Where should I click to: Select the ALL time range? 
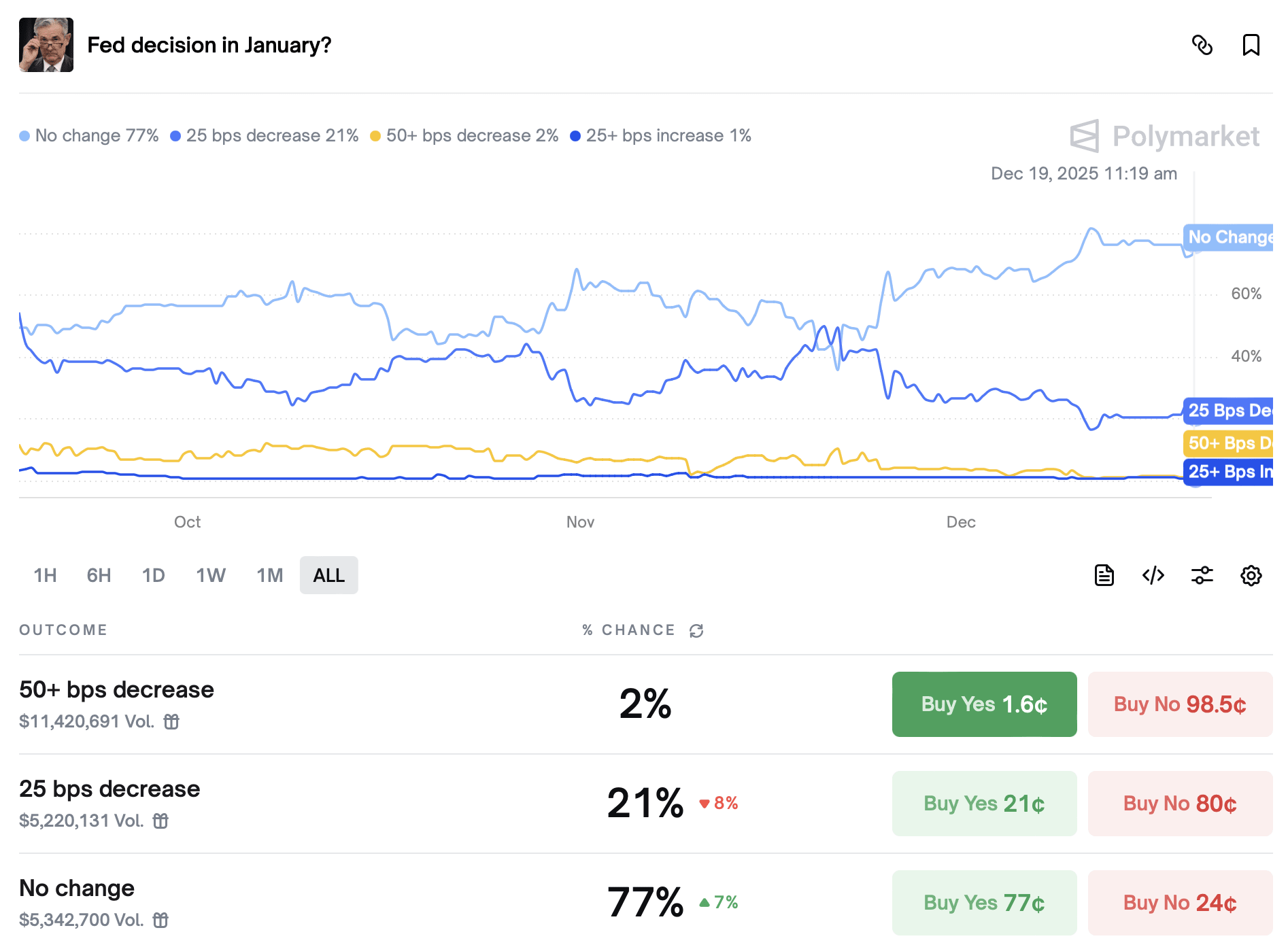pyautogui.click(x=328, y=575)
